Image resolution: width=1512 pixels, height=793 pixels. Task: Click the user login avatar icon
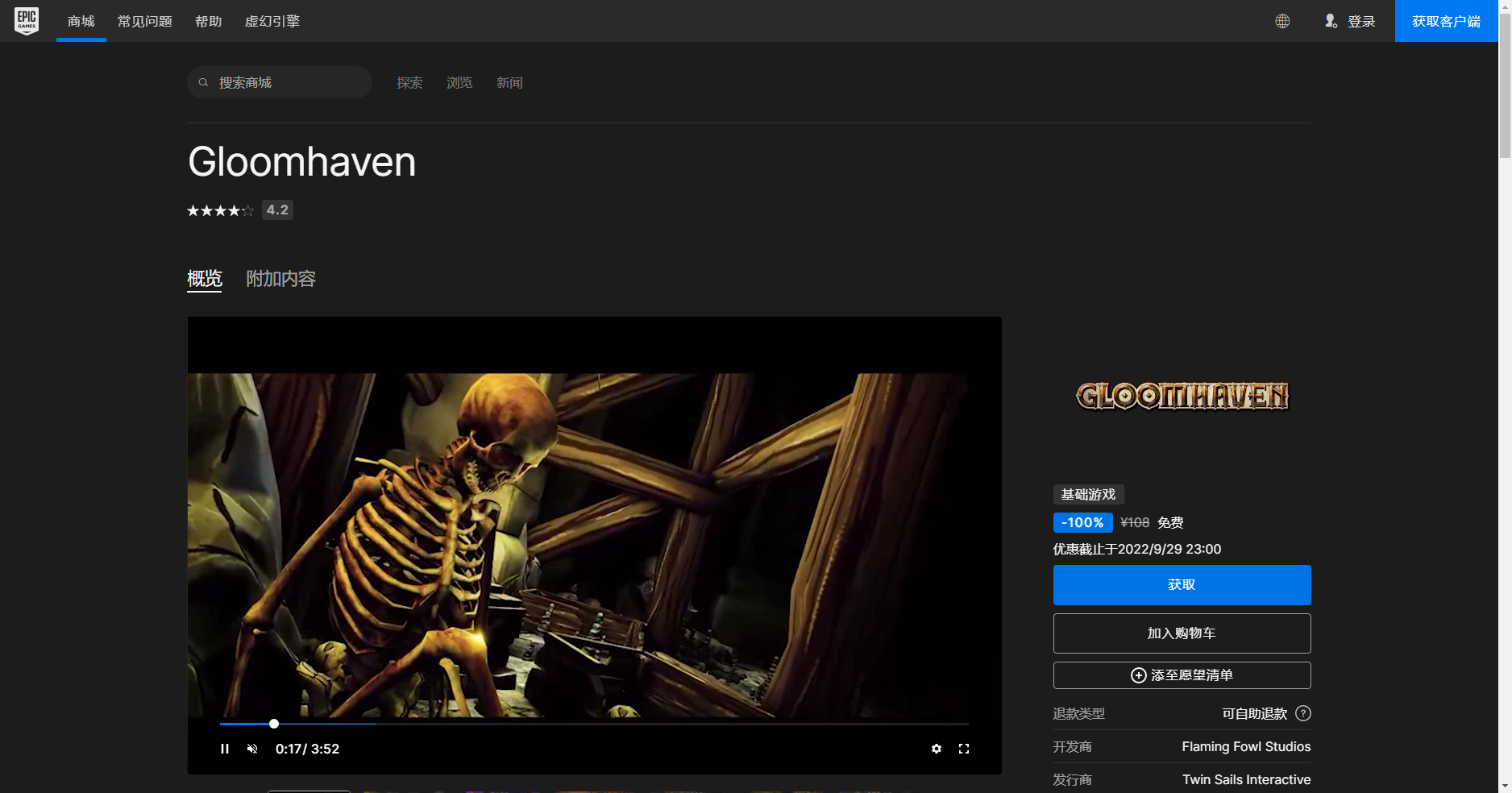pyautogui.click(x=1331, y=21)
